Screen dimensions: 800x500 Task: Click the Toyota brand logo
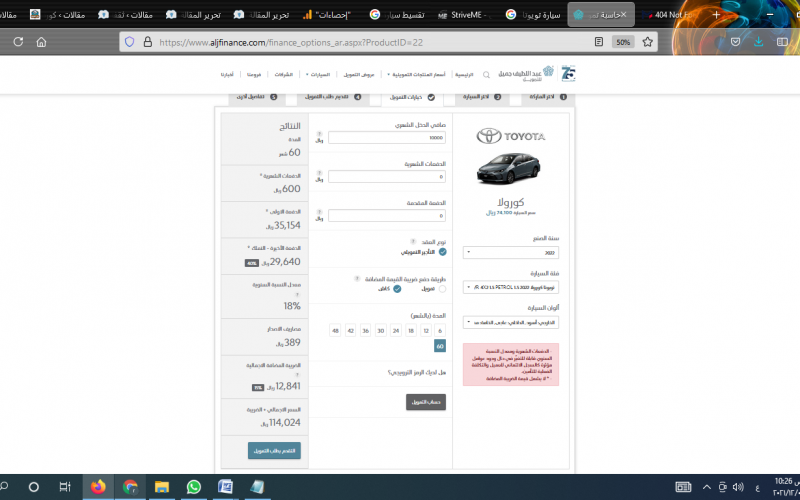[511, 136]
